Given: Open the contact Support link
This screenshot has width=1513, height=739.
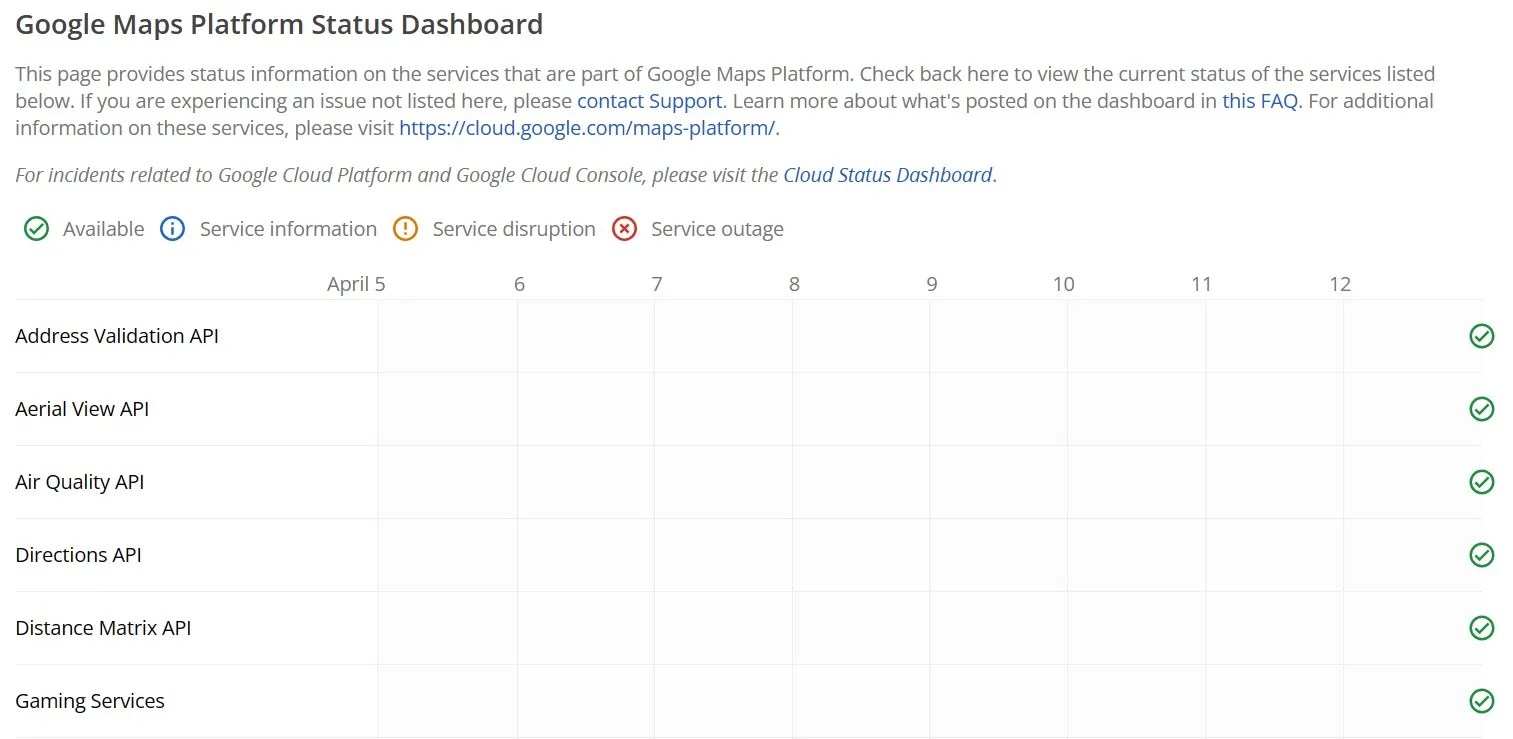Looking at the screenshot, I should point(648,100).
